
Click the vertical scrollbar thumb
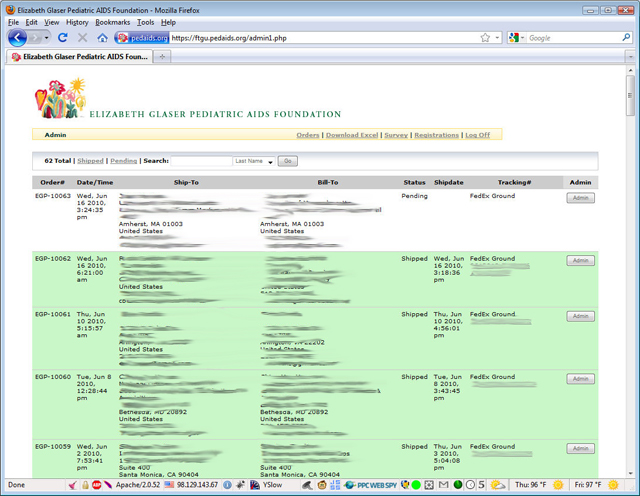(x=631, y=95)
